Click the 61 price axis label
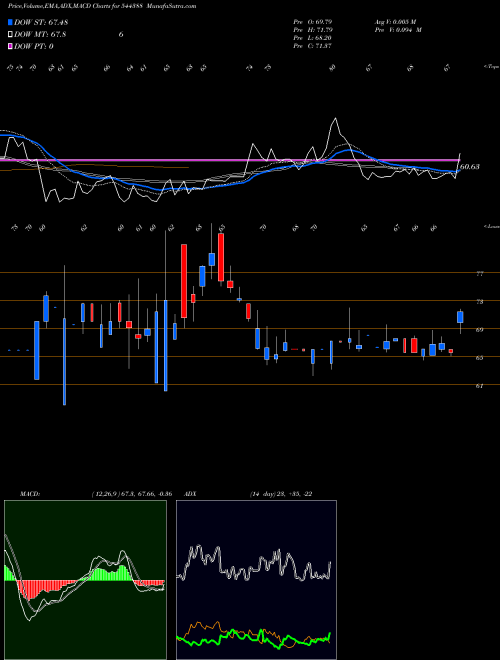500x660 pixels. [479, 386]
